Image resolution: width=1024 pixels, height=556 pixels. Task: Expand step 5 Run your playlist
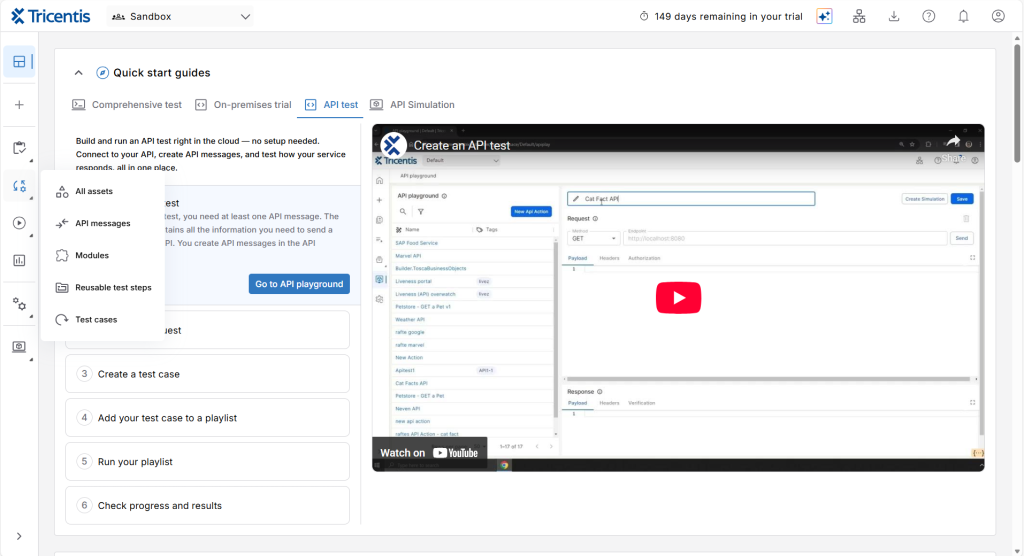(x=208, y=462)
